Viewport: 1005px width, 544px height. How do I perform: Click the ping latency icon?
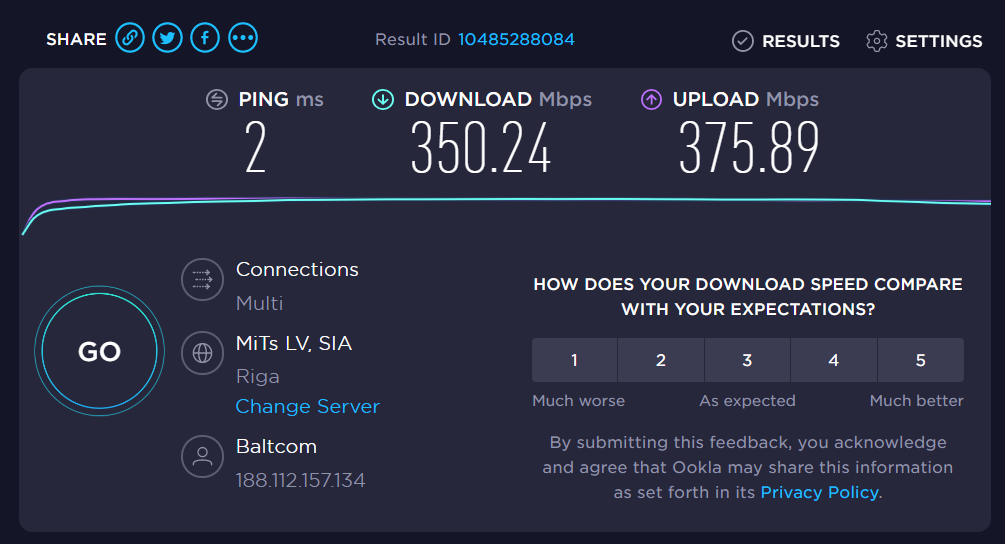tap(217, 99)
